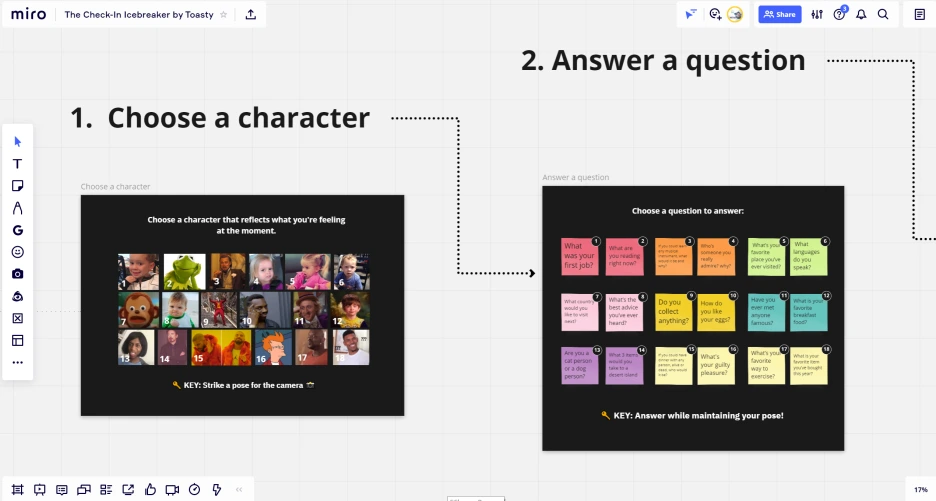Start screen sharing icon
This screenshot has width=936, height=501.
click(128, 490)
